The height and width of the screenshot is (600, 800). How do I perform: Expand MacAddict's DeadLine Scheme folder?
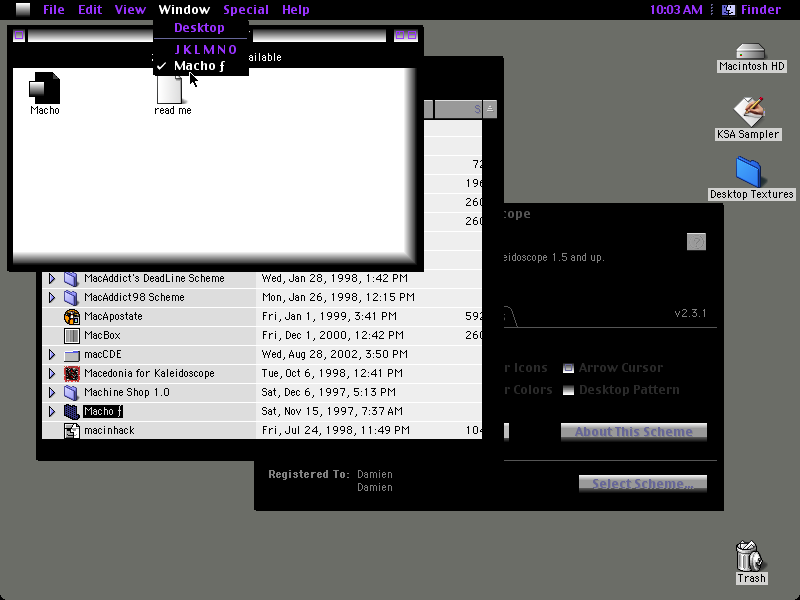52,279
